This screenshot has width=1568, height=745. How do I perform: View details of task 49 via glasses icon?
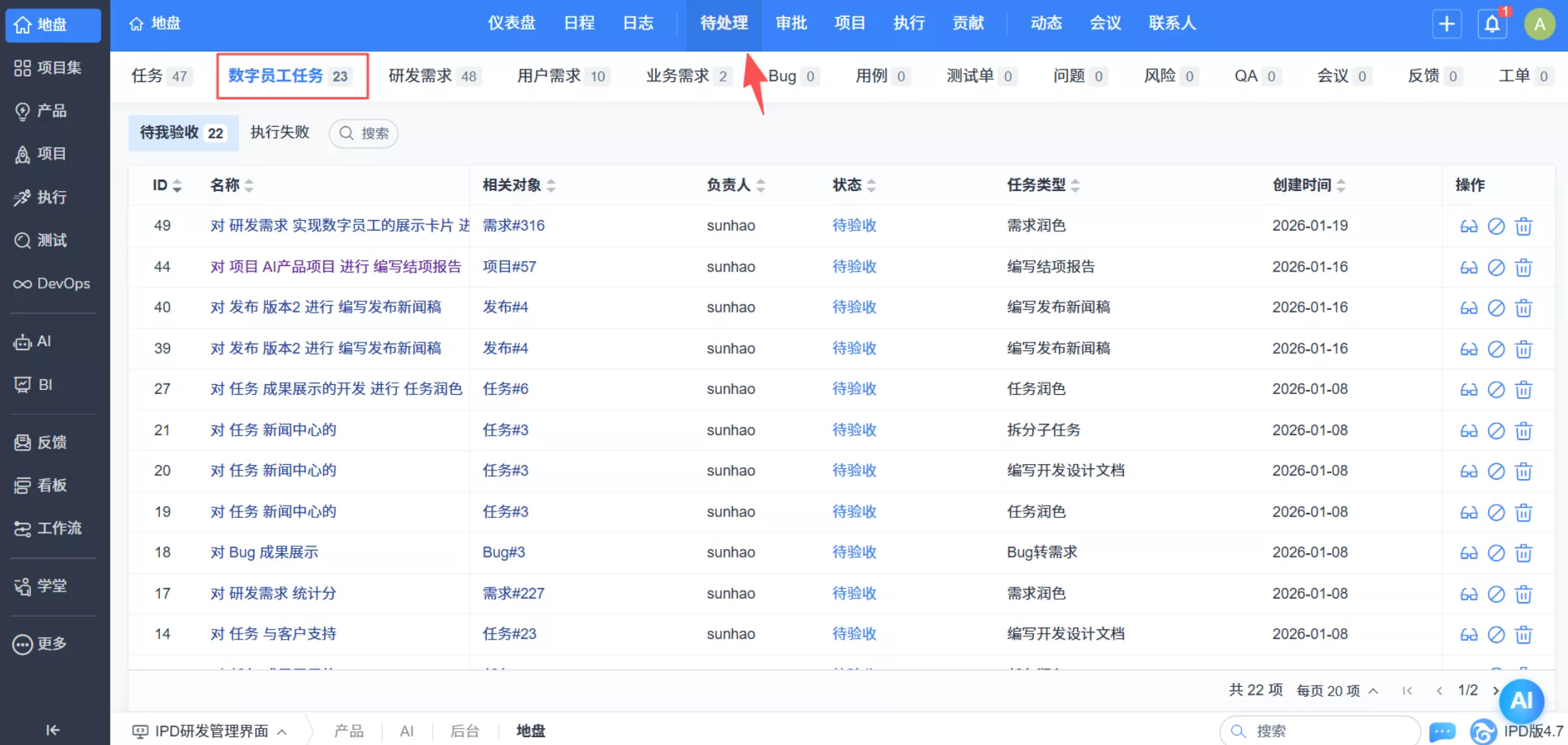(1469, 226)
